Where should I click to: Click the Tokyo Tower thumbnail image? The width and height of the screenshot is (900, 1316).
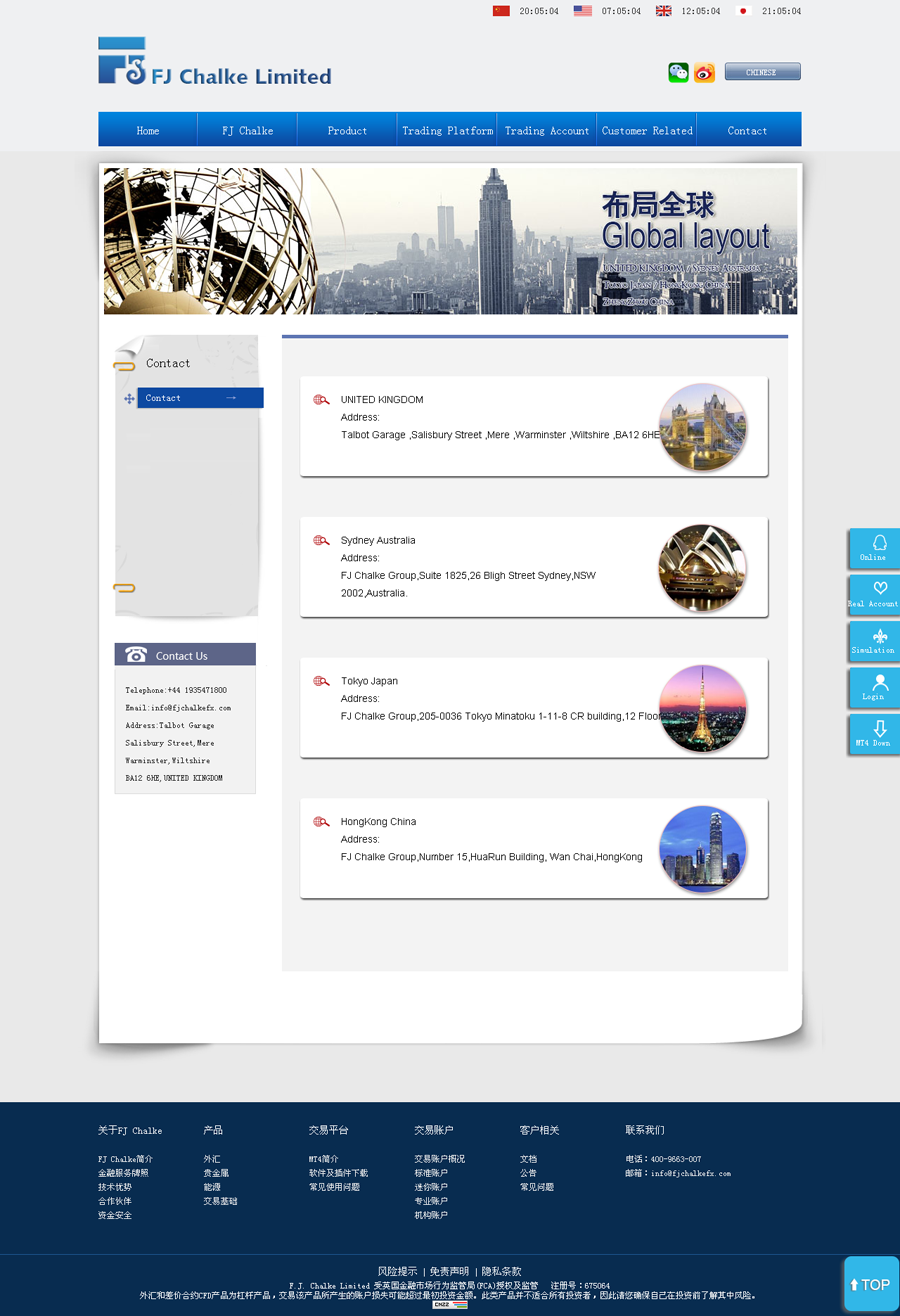(x=703, y=709)
